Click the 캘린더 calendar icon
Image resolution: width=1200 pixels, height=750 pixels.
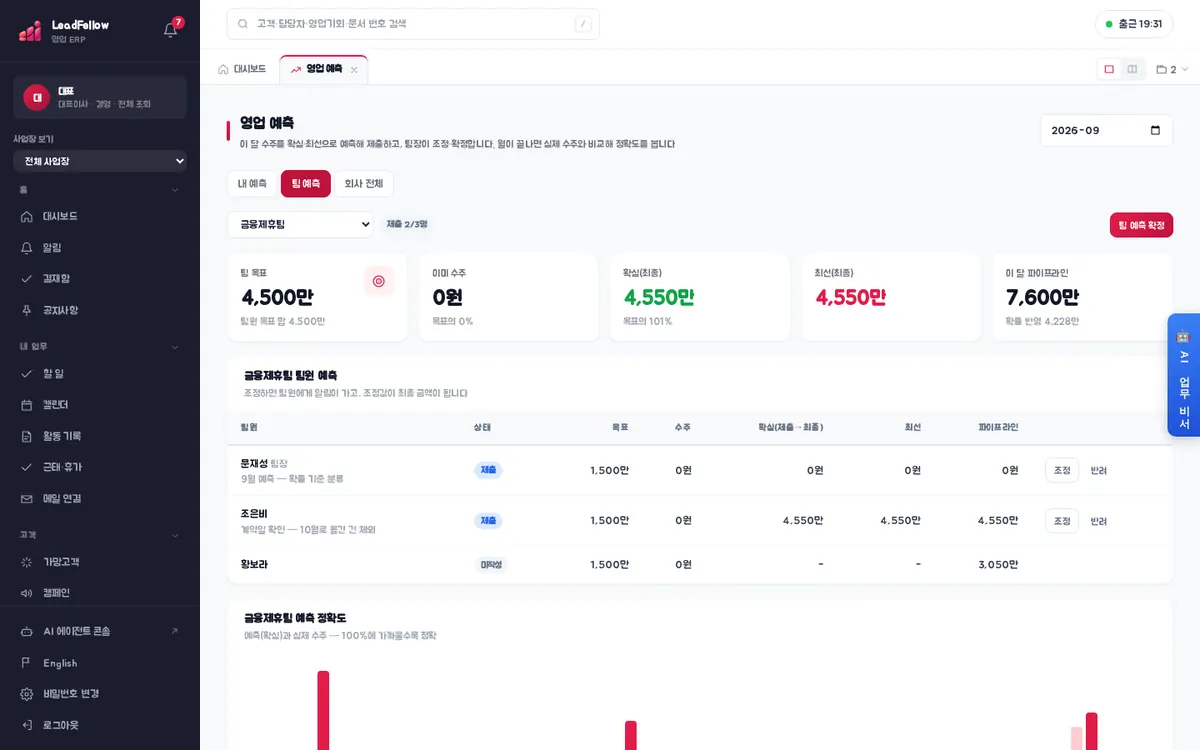click(27, 405)
